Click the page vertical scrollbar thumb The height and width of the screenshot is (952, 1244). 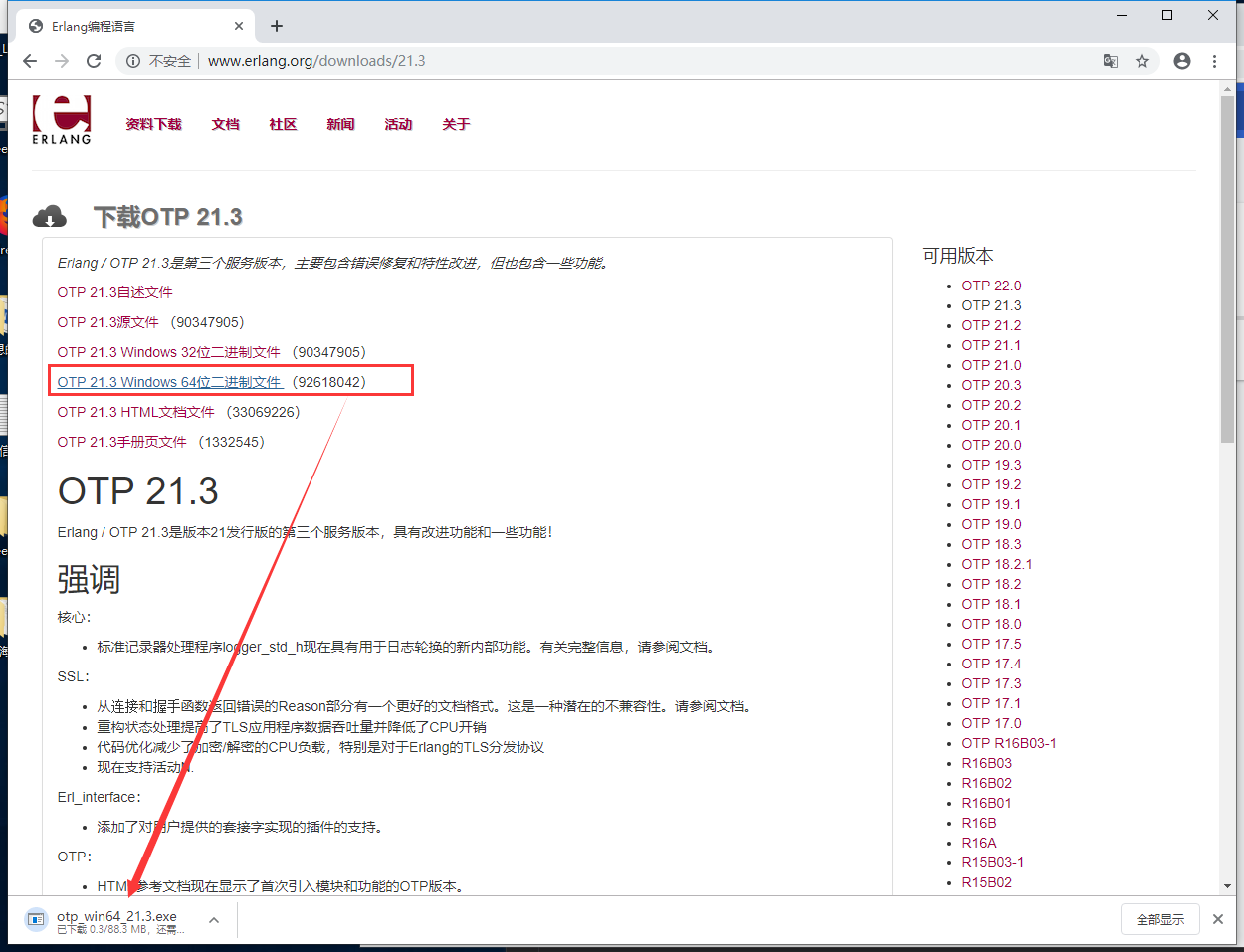(x=1227, y=270)
